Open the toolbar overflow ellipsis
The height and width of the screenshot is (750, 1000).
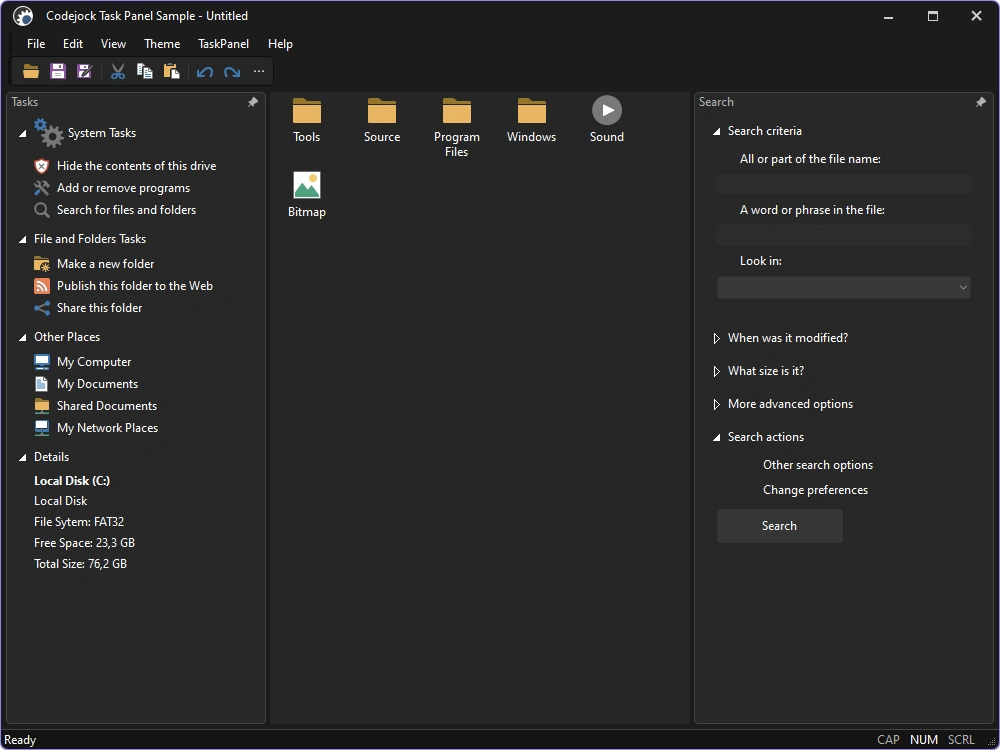258,71
